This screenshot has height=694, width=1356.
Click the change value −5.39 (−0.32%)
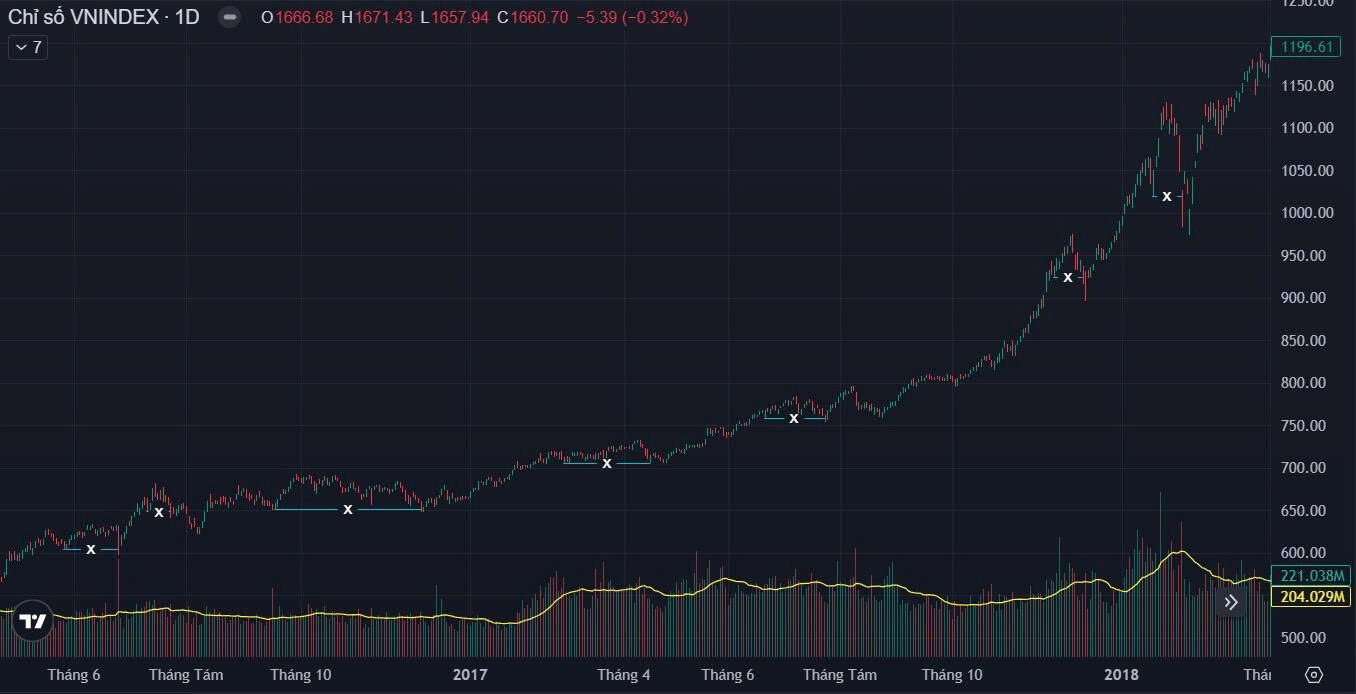pyautogui.click(x=632, y=17)
